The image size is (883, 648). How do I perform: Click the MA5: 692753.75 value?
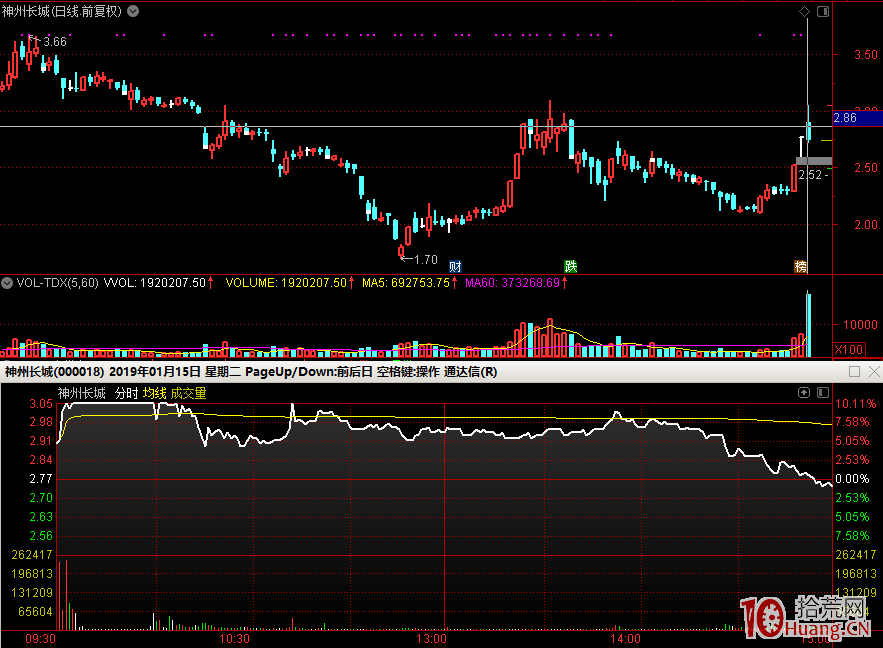(x=406, y=283)
